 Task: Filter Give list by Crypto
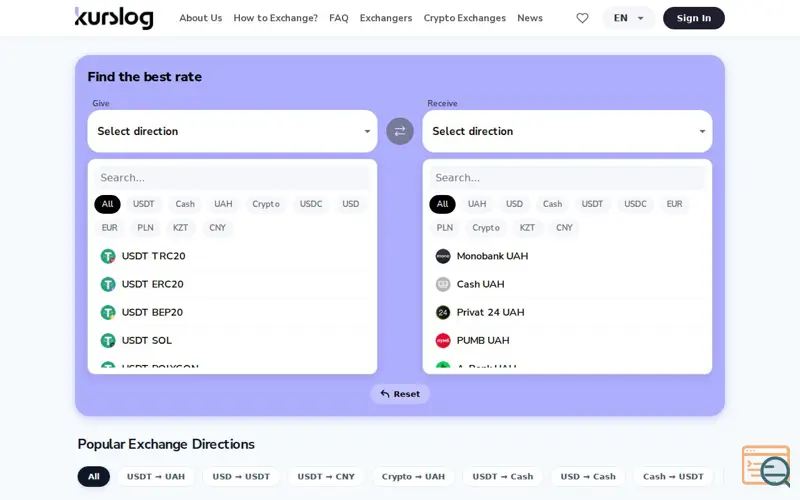pyautogui.click(x=266, y=204)
